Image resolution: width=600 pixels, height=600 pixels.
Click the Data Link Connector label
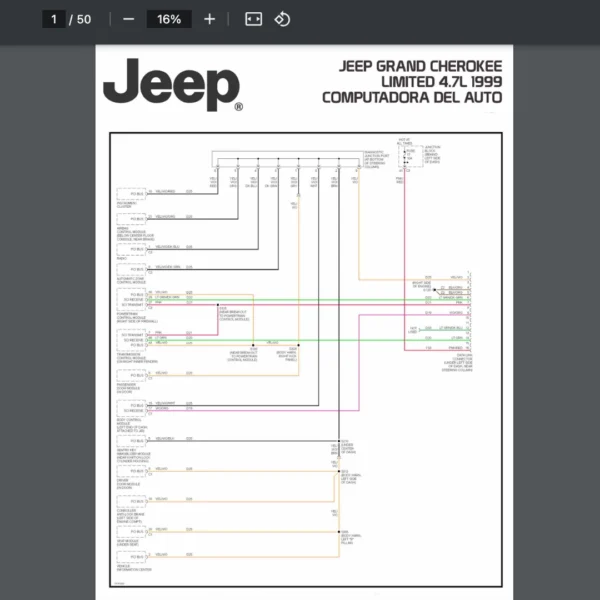tap(459, 359)
